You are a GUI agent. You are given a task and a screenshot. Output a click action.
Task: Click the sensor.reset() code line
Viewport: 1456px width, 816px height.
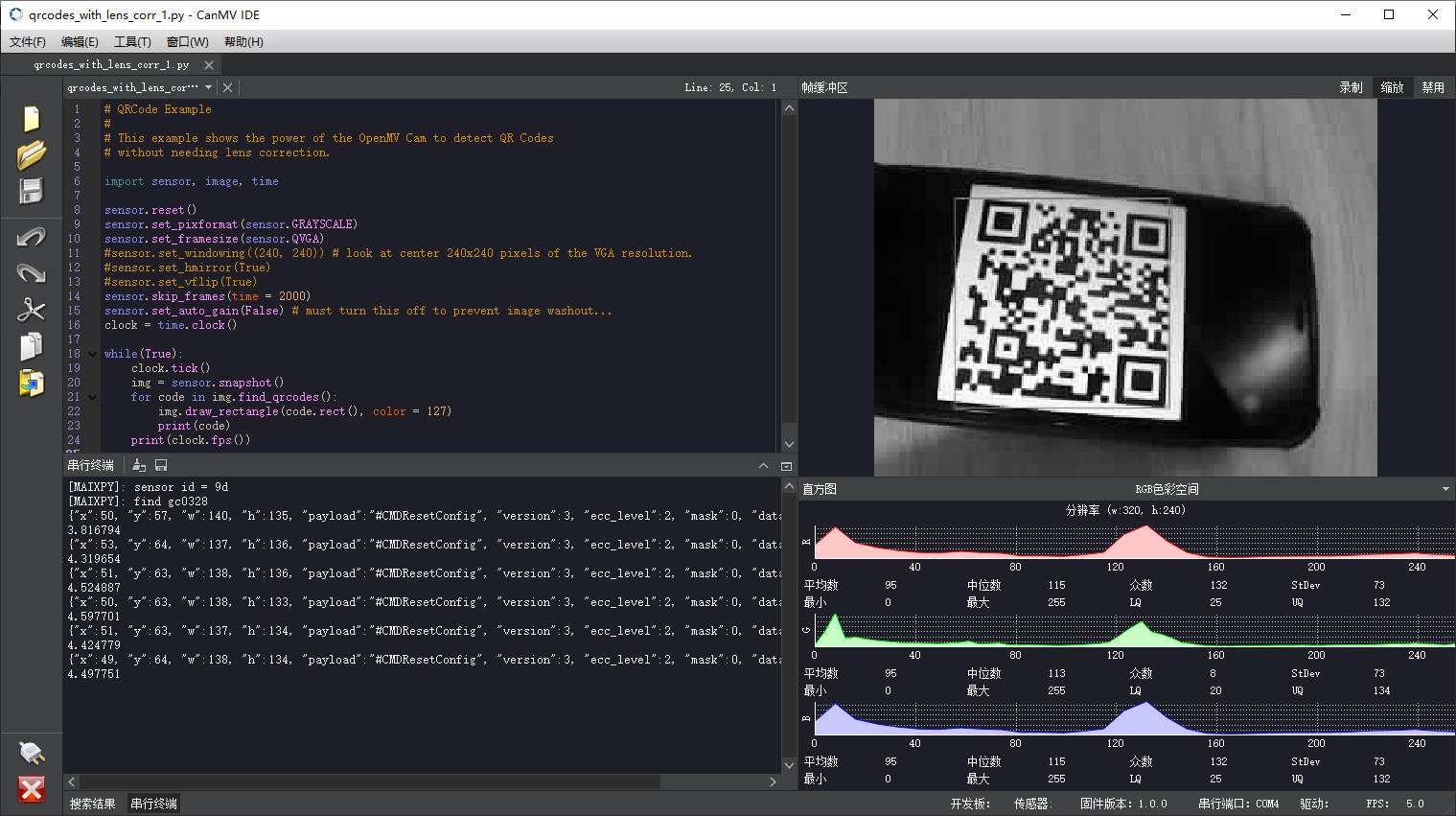click(x=150, y=210)
